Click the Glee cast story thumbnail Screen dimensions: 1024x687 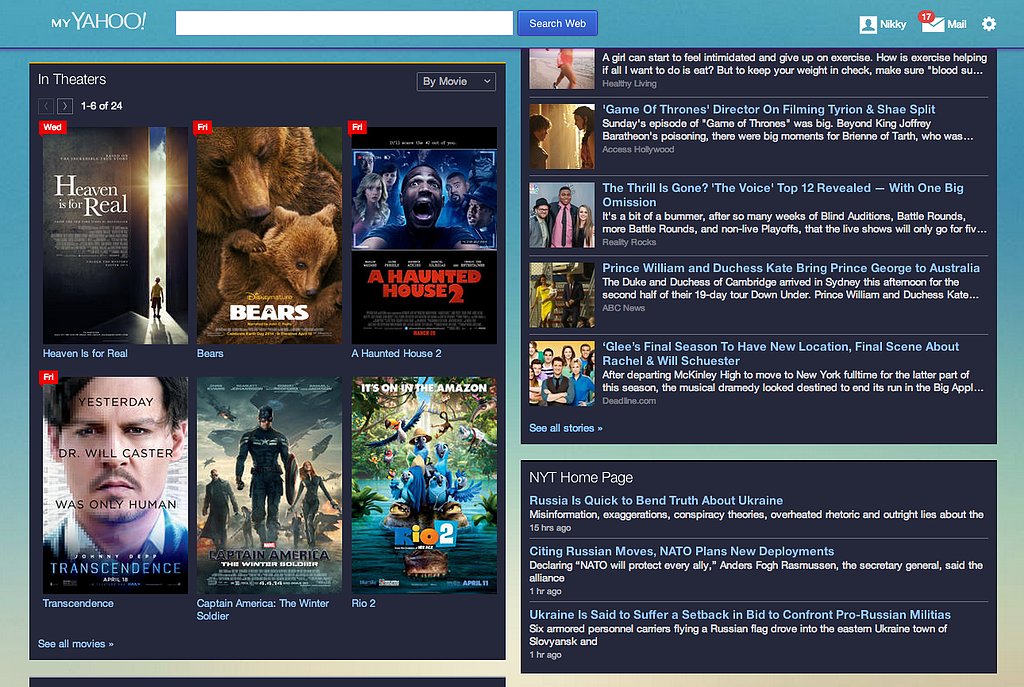click(562, 374)
